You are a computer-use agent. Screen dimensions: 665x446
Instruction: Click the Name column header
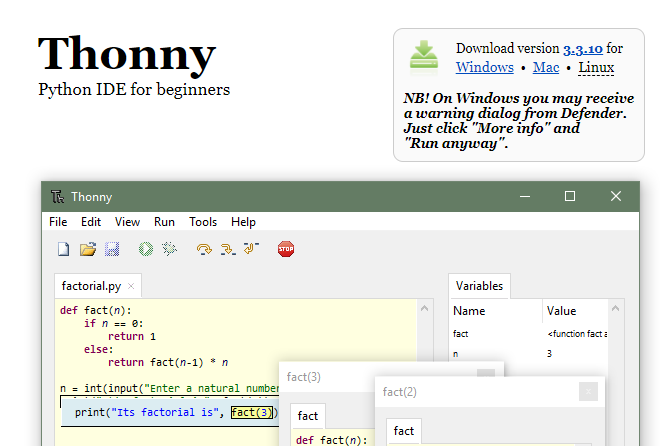[469, 311]
